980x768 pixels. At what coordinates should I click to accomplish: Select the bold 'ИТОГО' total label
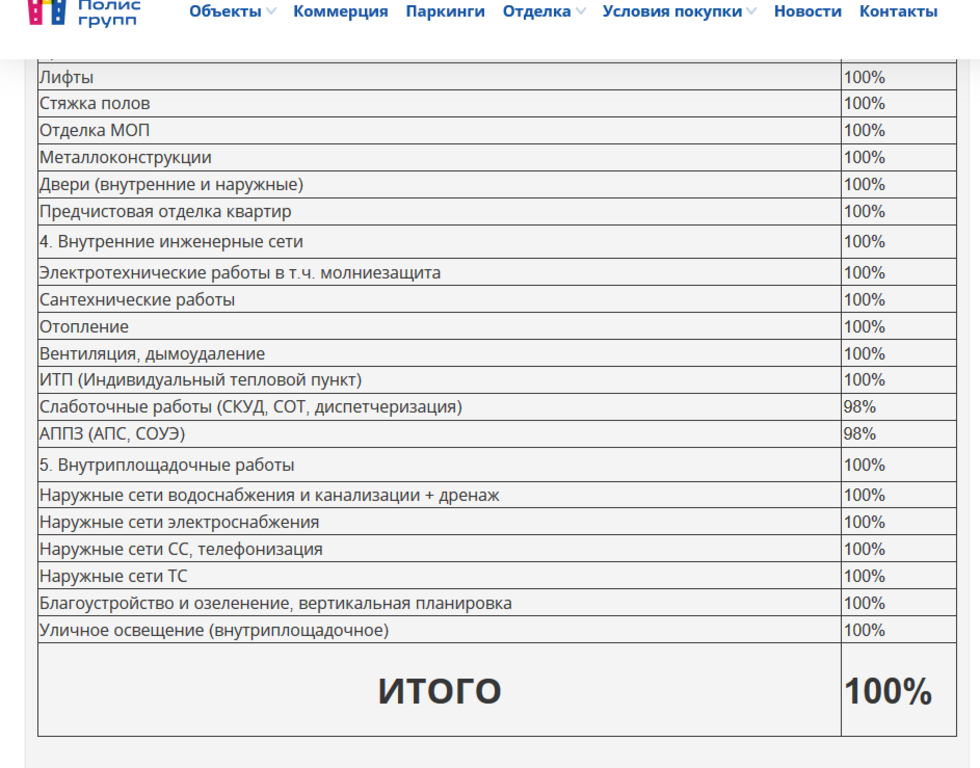[439, 691]
